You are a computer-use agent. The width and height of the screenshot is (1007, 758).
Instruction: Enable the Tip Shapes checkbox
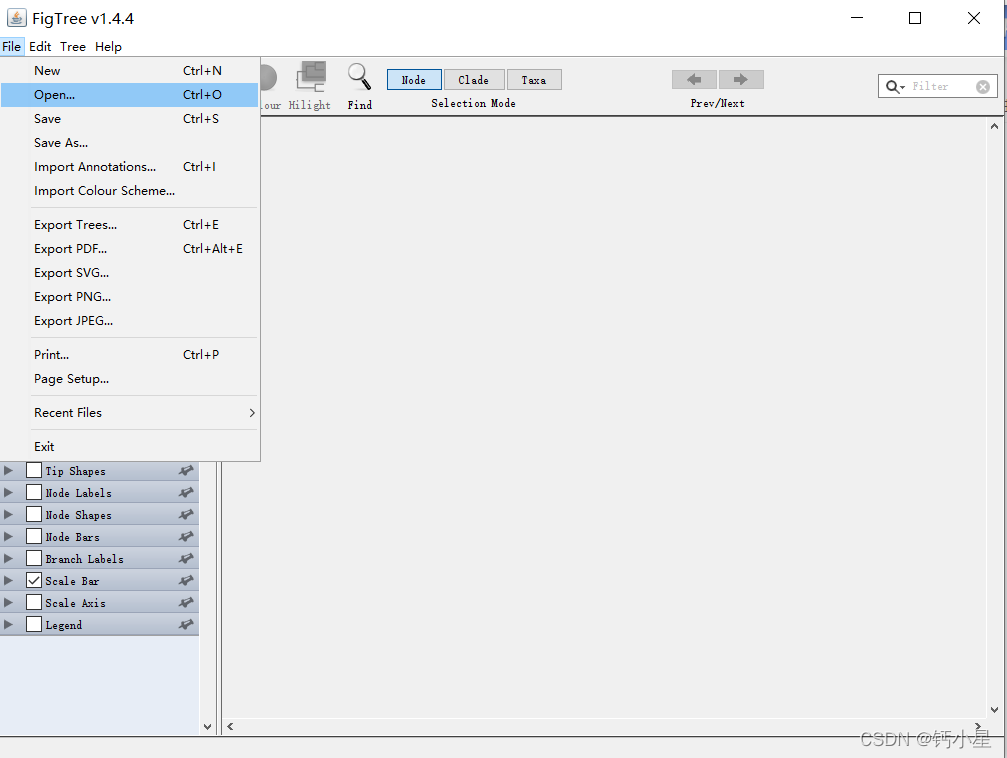click(x=34, y=470)
